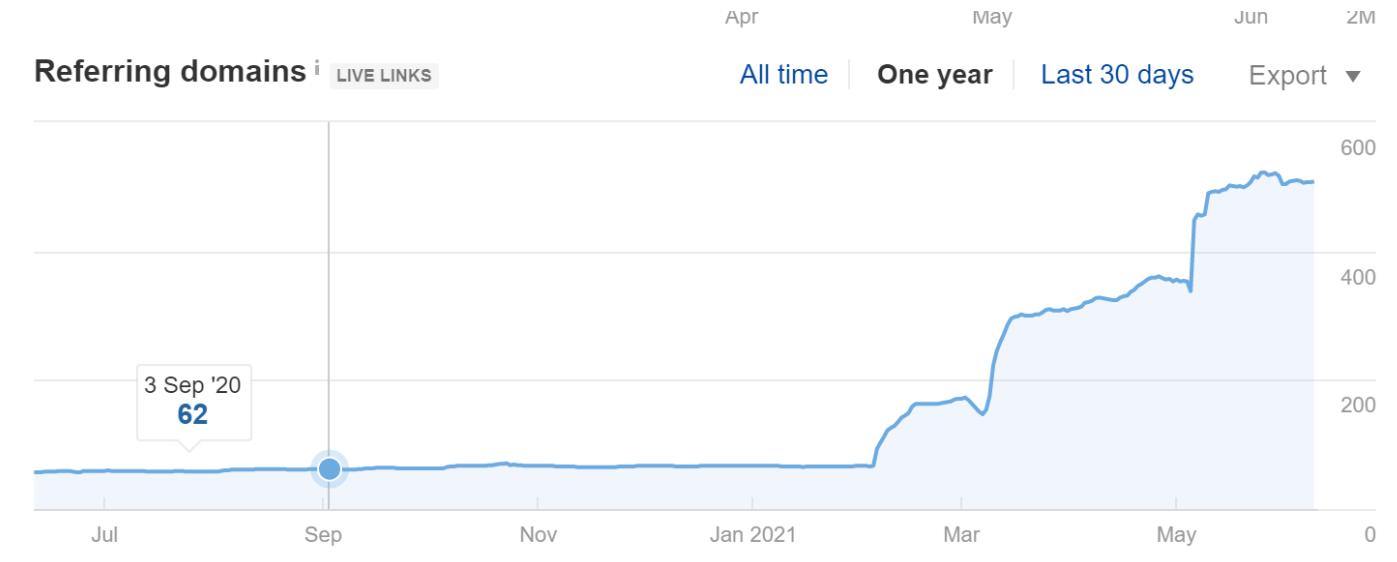Click the Jul label on the x-axis
Image resolution: width=1397 pixels, height=562 pixels.
tap(104, 536)
